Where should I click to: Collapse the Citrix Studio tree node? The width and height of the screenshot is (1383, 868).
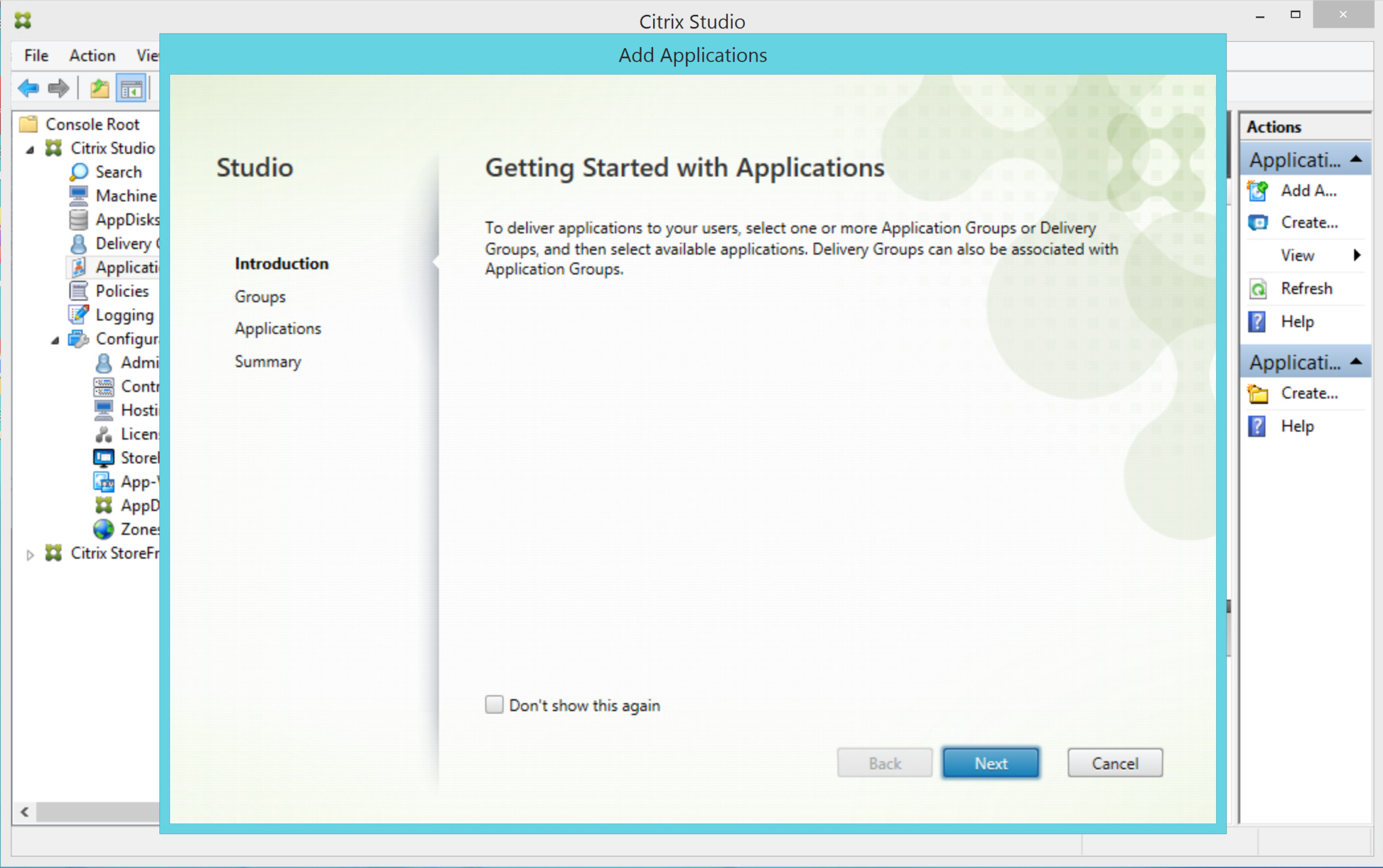(x=30, y=149)
